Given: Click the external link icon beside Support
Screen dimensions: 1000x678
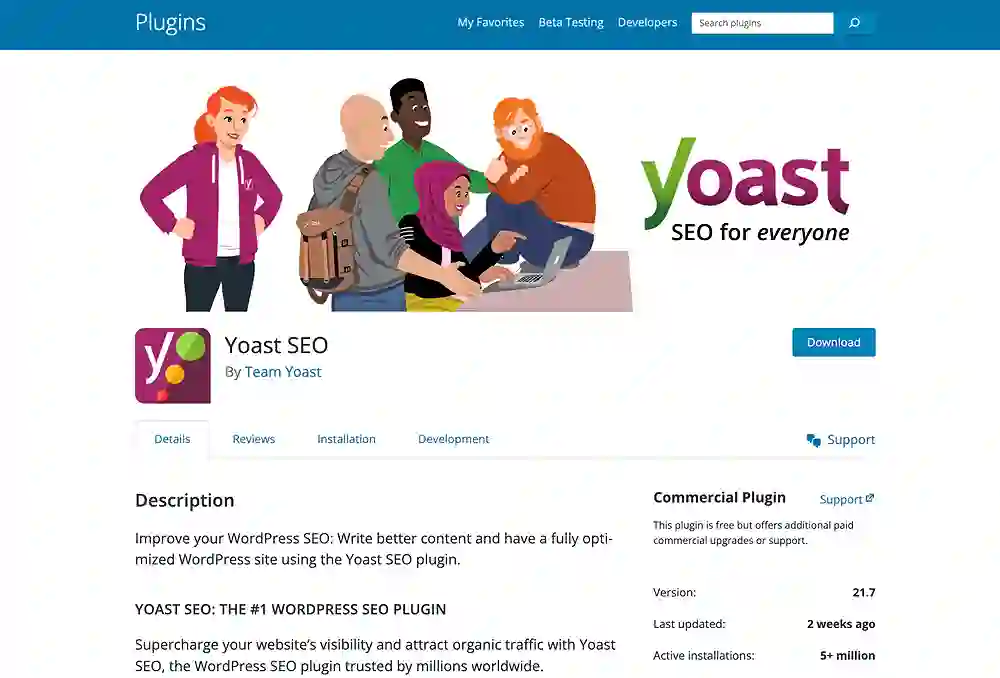Looking at the screenshot, I should pyautogui.click(x=870, y=498).
